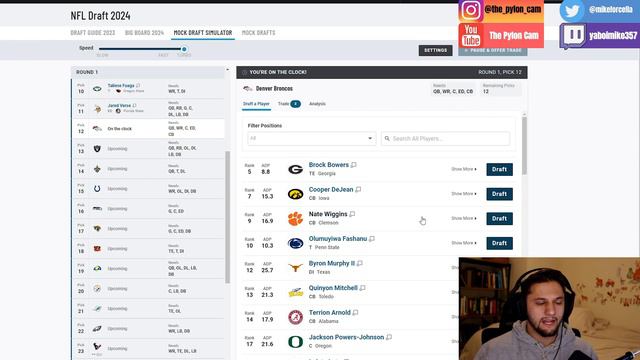Click the Clemson paw logo beside Nate Wiggins
The image size is (640, 360).
coord(296,219)
